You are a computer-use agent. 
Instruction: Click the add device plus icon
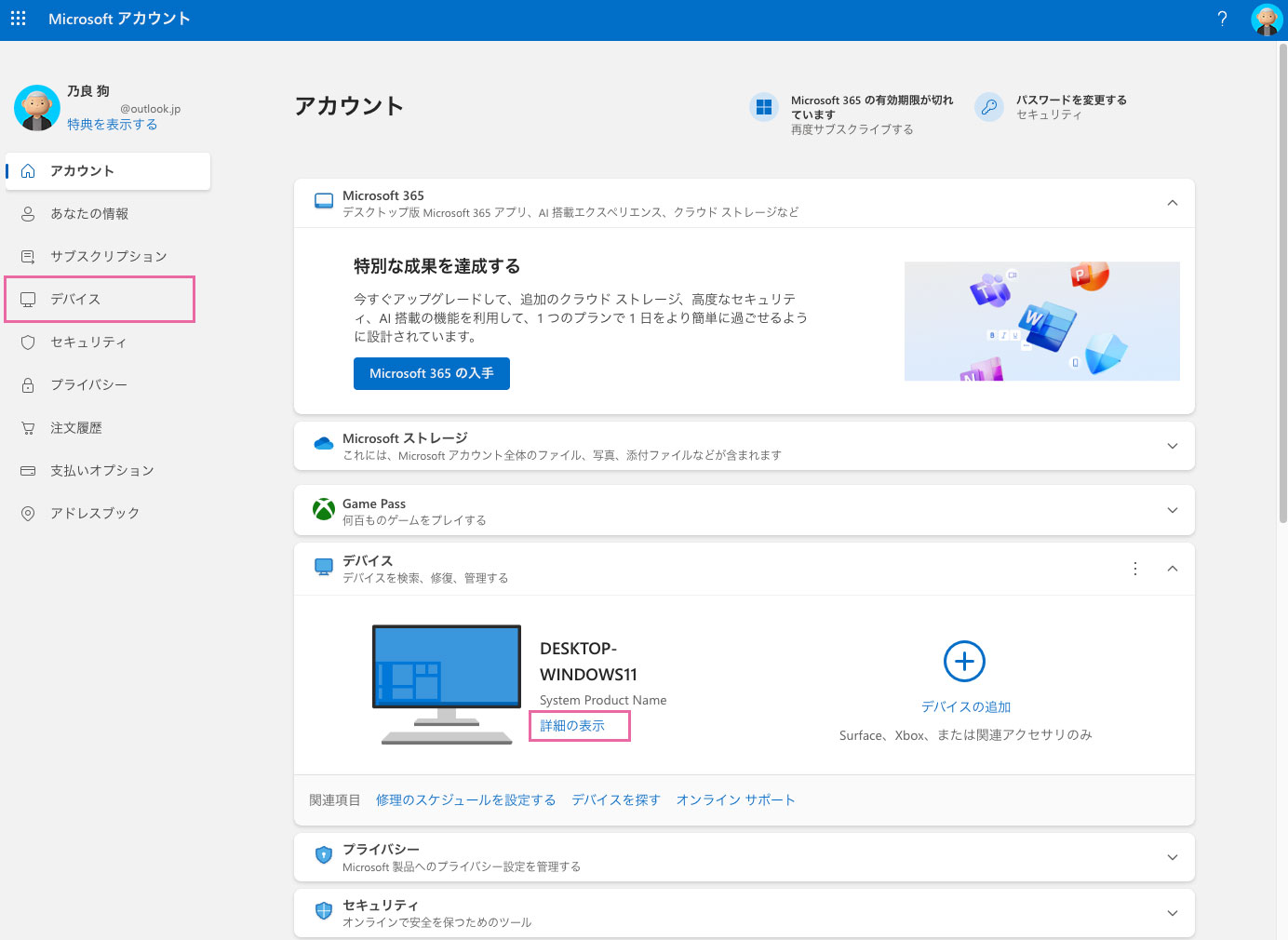point(964,662)
